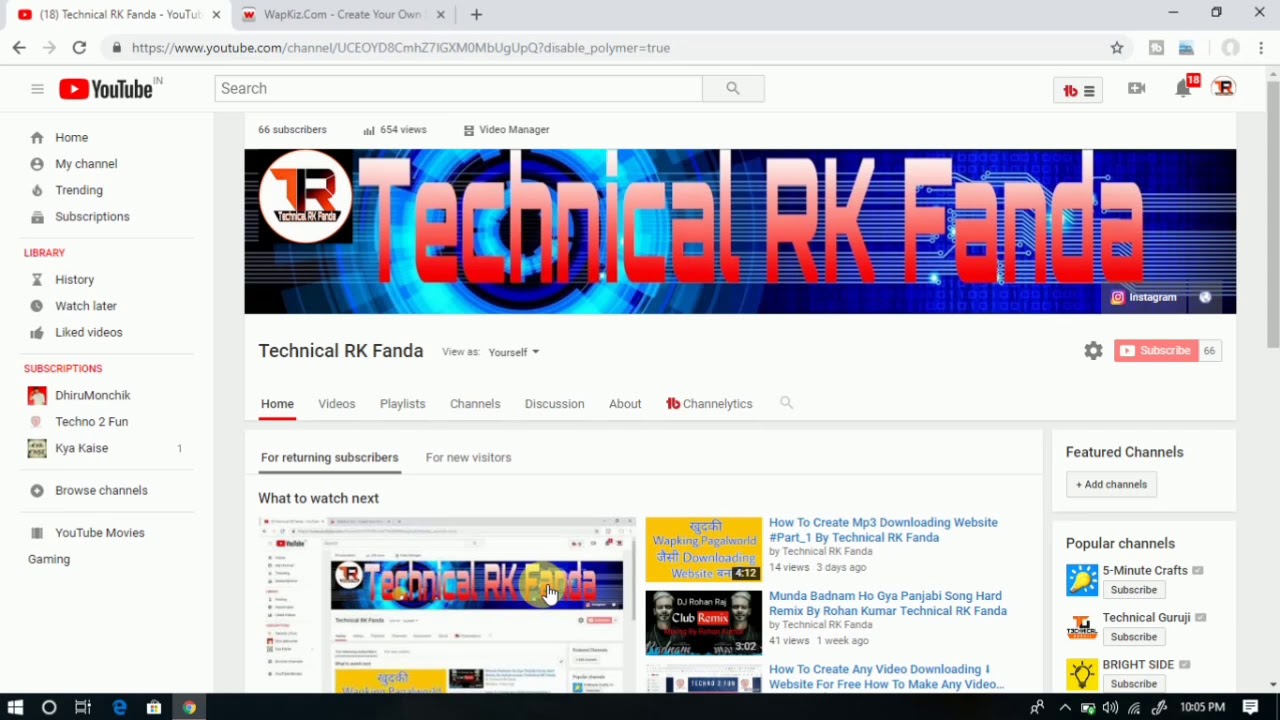This screenshot has height=720, width=1280.
Task: Subscribe to 5-Minute Crafts
Action: click(x=1134, y=590)
